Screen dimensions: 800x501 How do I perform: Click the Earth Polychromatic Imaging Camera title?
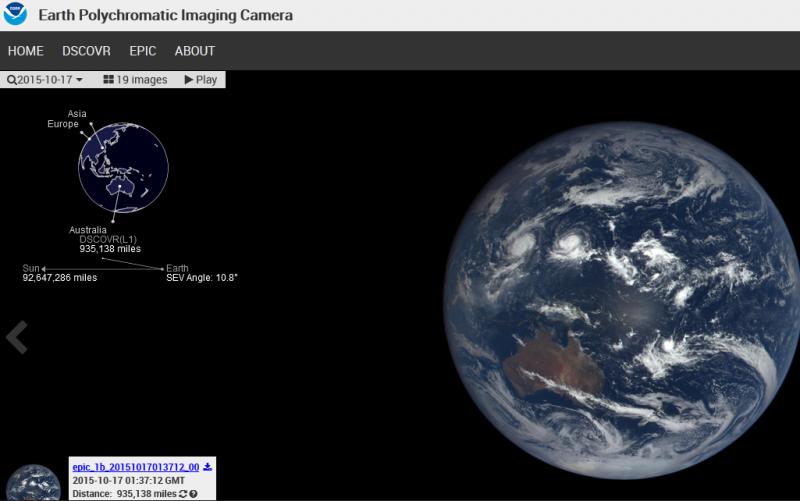click(165, 15)
